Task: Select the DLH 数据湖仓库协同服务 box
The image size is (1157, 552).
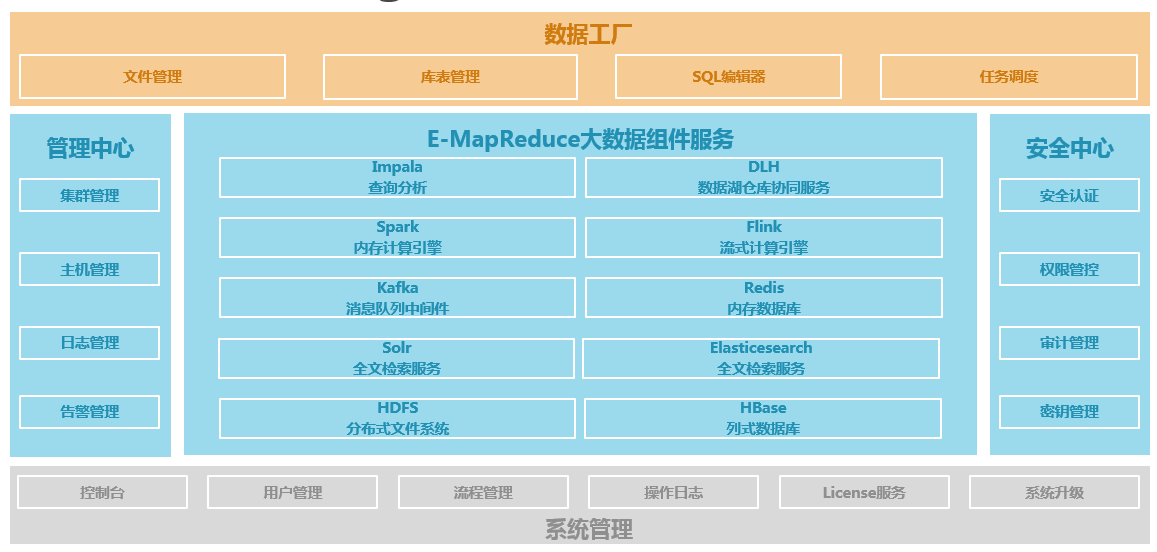Action: click(x=763, y=177)
